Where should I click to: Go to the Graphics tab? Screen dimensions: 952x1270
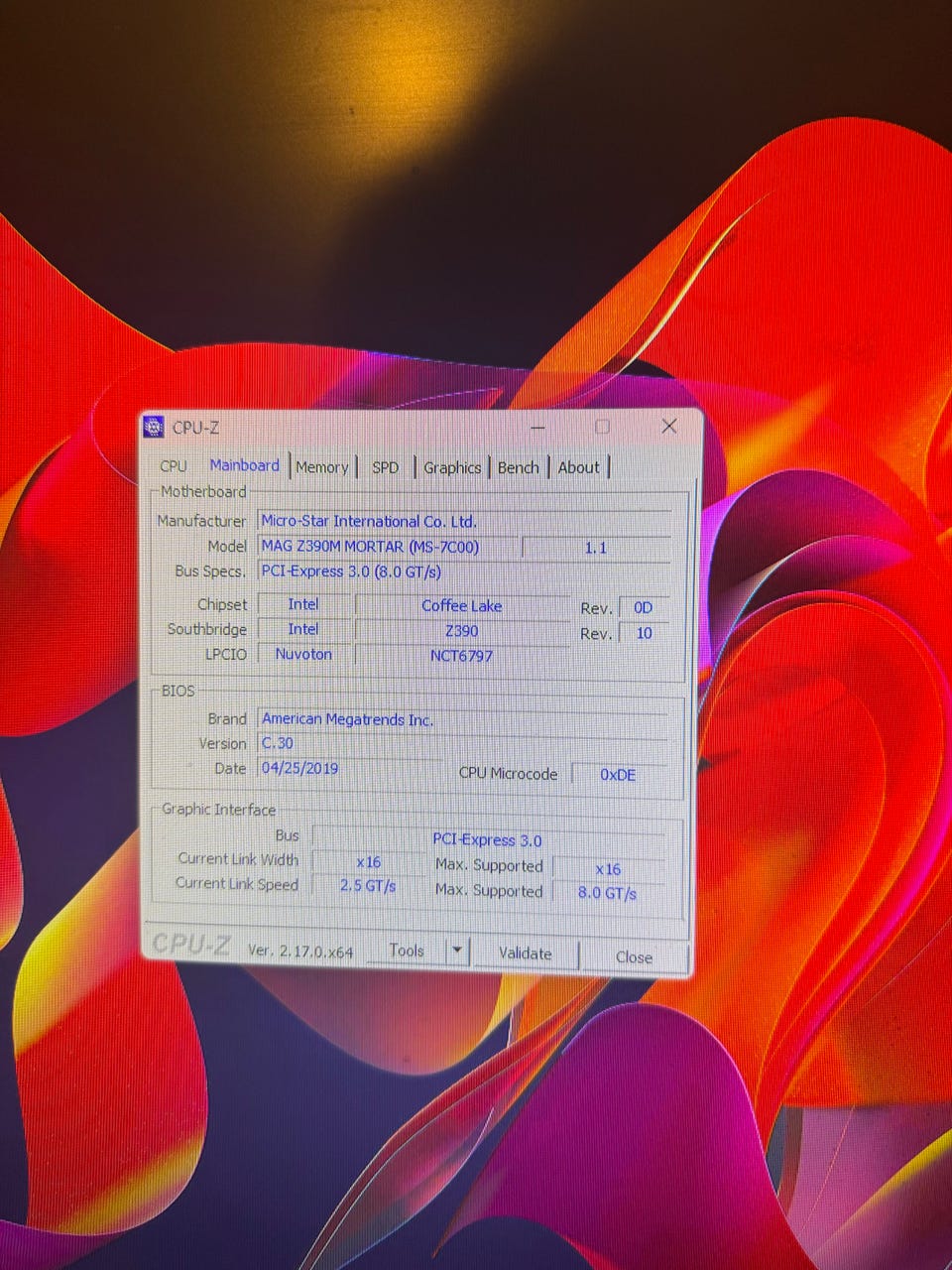(452, 467)
